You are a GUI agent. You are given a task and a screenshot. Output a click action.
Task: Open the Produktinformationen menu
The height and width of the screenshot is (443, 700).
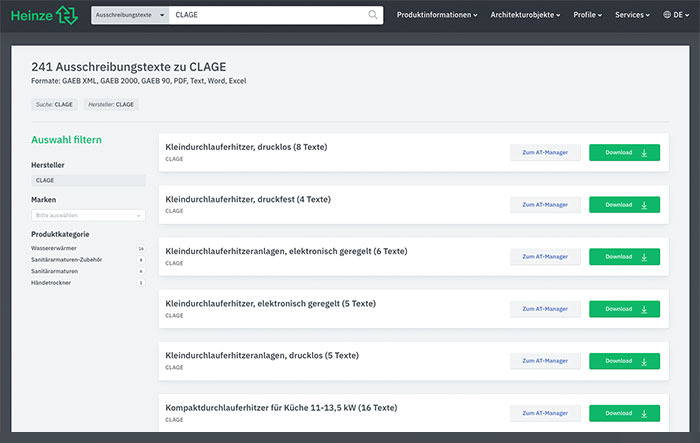(436, 15)
